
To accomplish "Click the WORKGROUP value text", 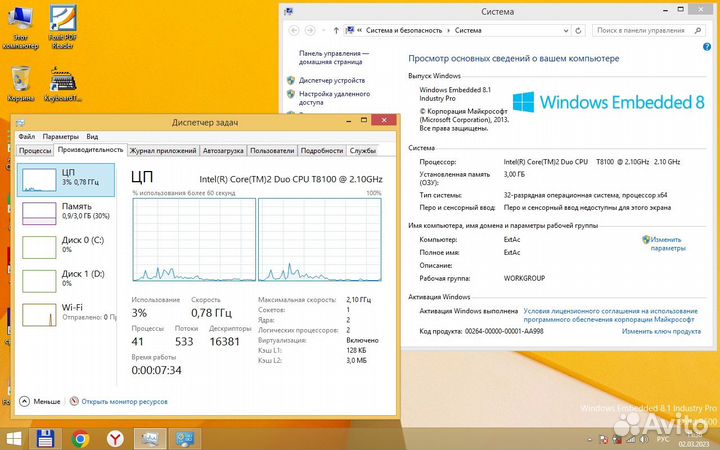I will 524,278.
